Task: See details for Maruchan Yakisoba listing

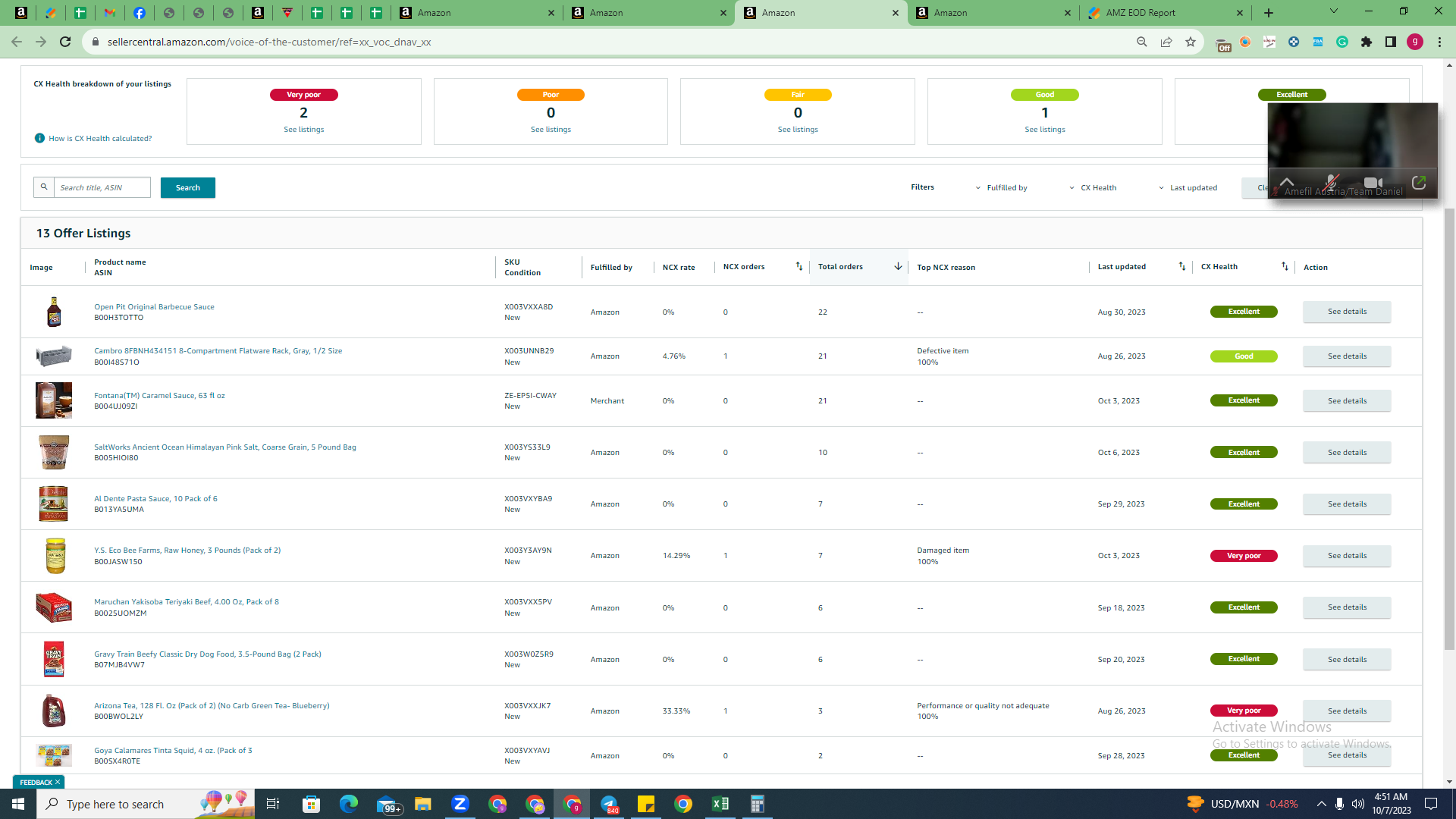Action: click(1347, 607)
